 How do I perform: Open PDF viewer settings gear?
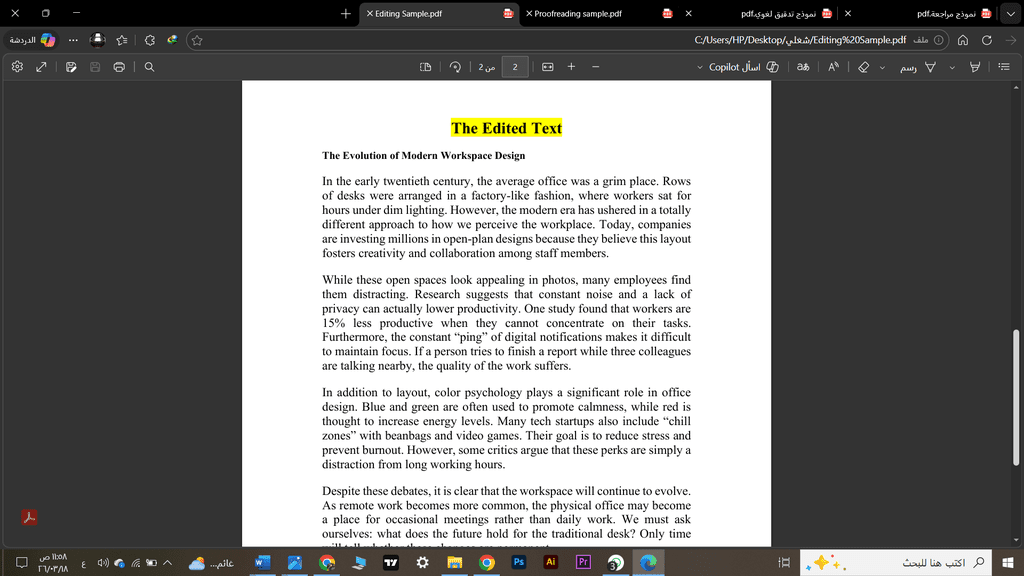(x=18, y=67)
